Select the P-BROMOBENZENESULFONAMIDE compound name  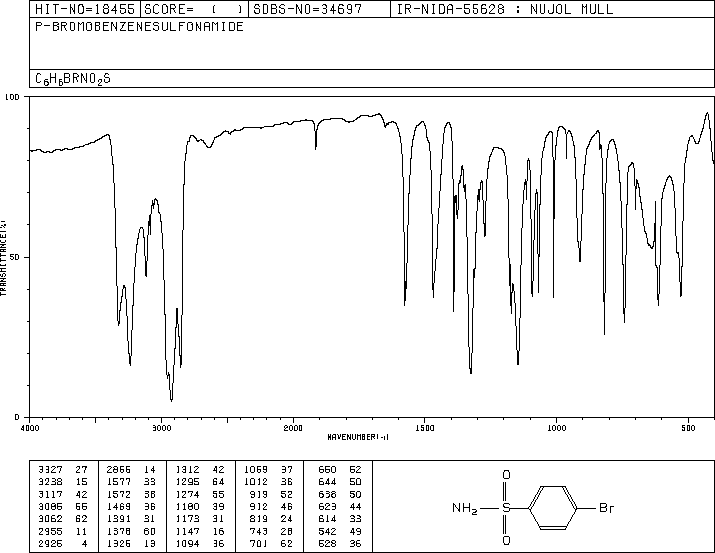point(140,26)
